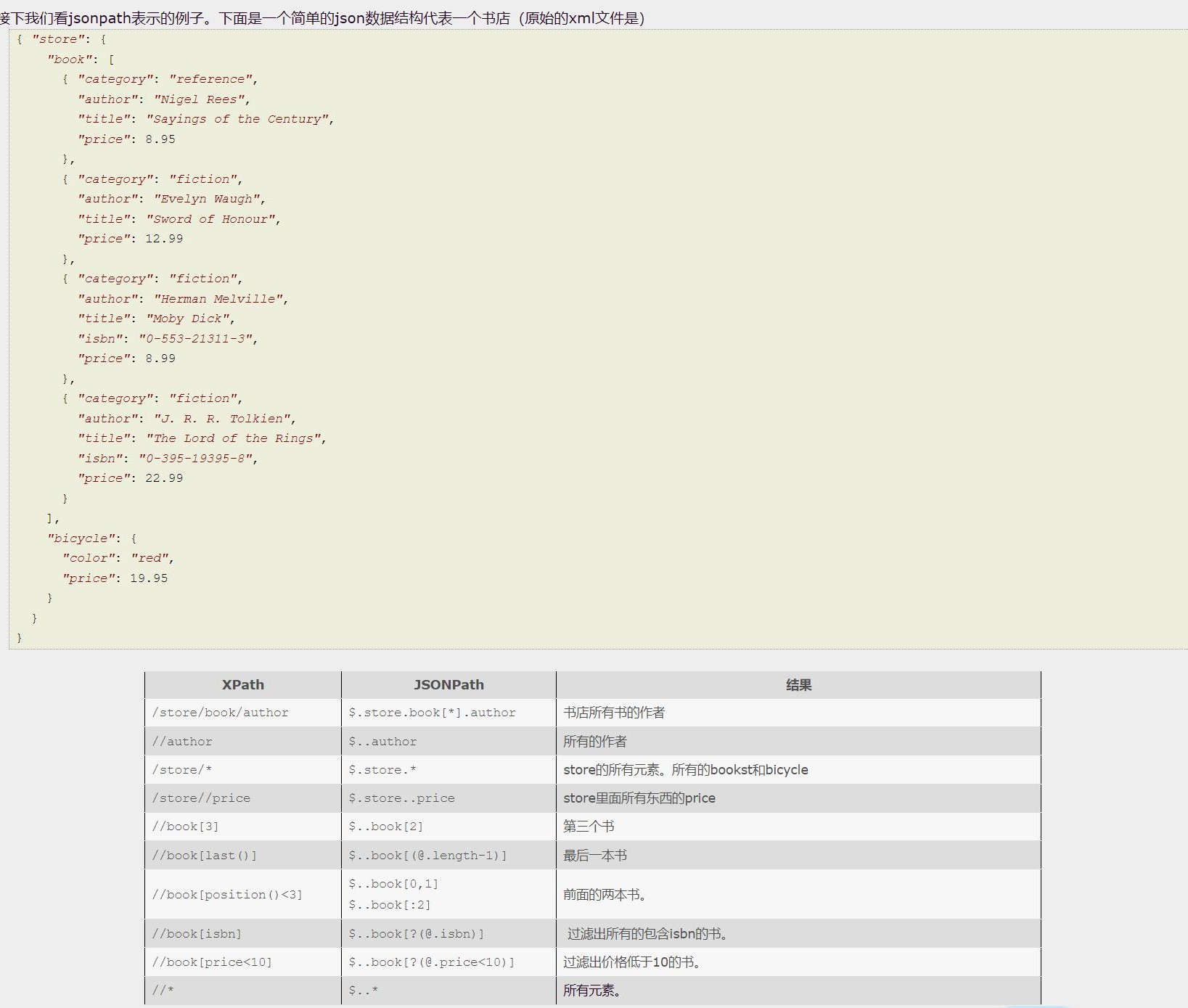Select the $.store..price JSONPath cell

coord(448,798)
